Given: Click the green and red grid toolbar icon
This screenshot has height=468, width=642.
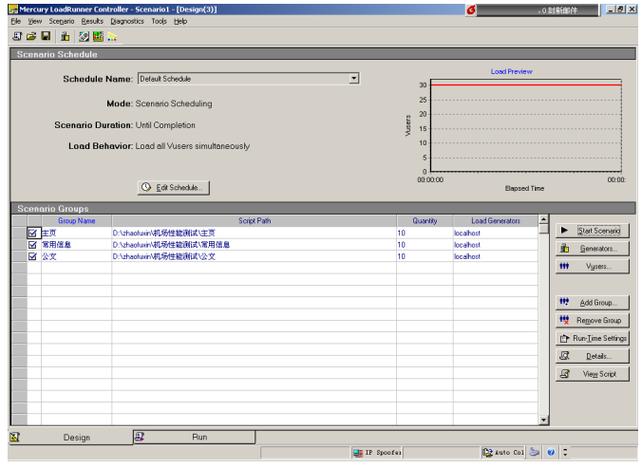Looking at the screenshot, I should (98, 37).
